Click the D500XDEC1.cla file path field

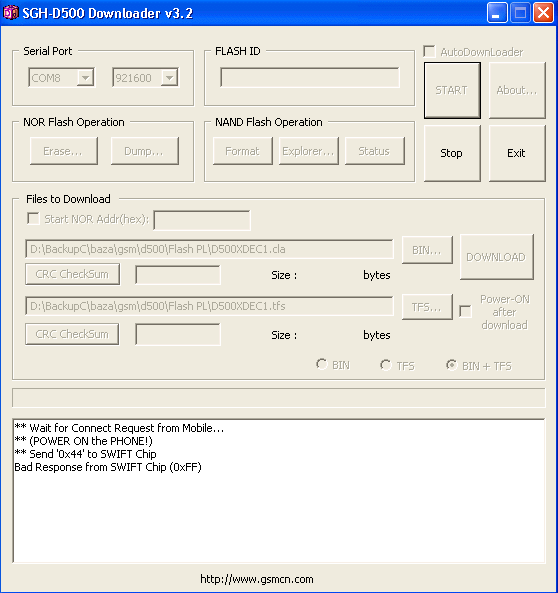coord(209,249)
